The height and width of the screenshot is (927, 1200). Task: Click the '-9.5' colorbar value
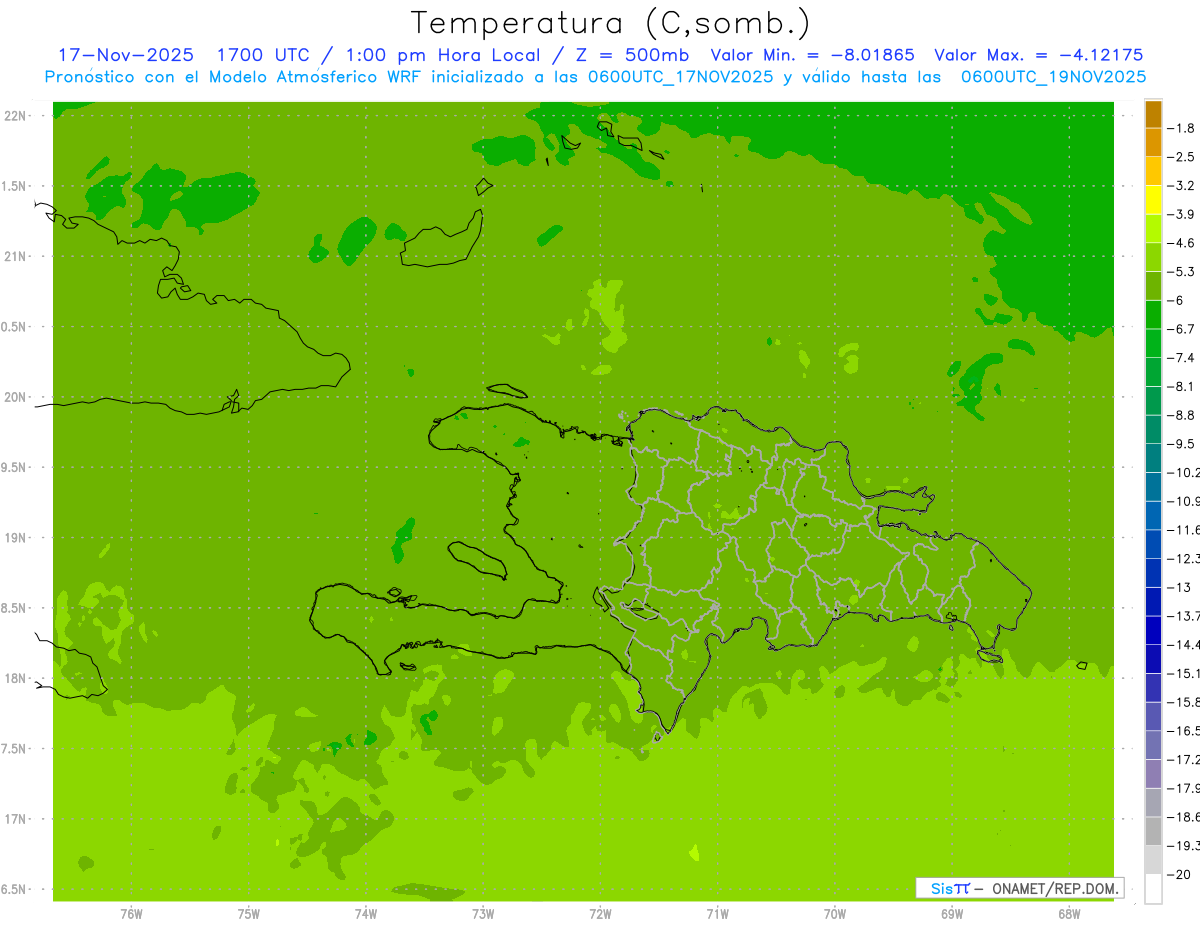(1181, 444)
